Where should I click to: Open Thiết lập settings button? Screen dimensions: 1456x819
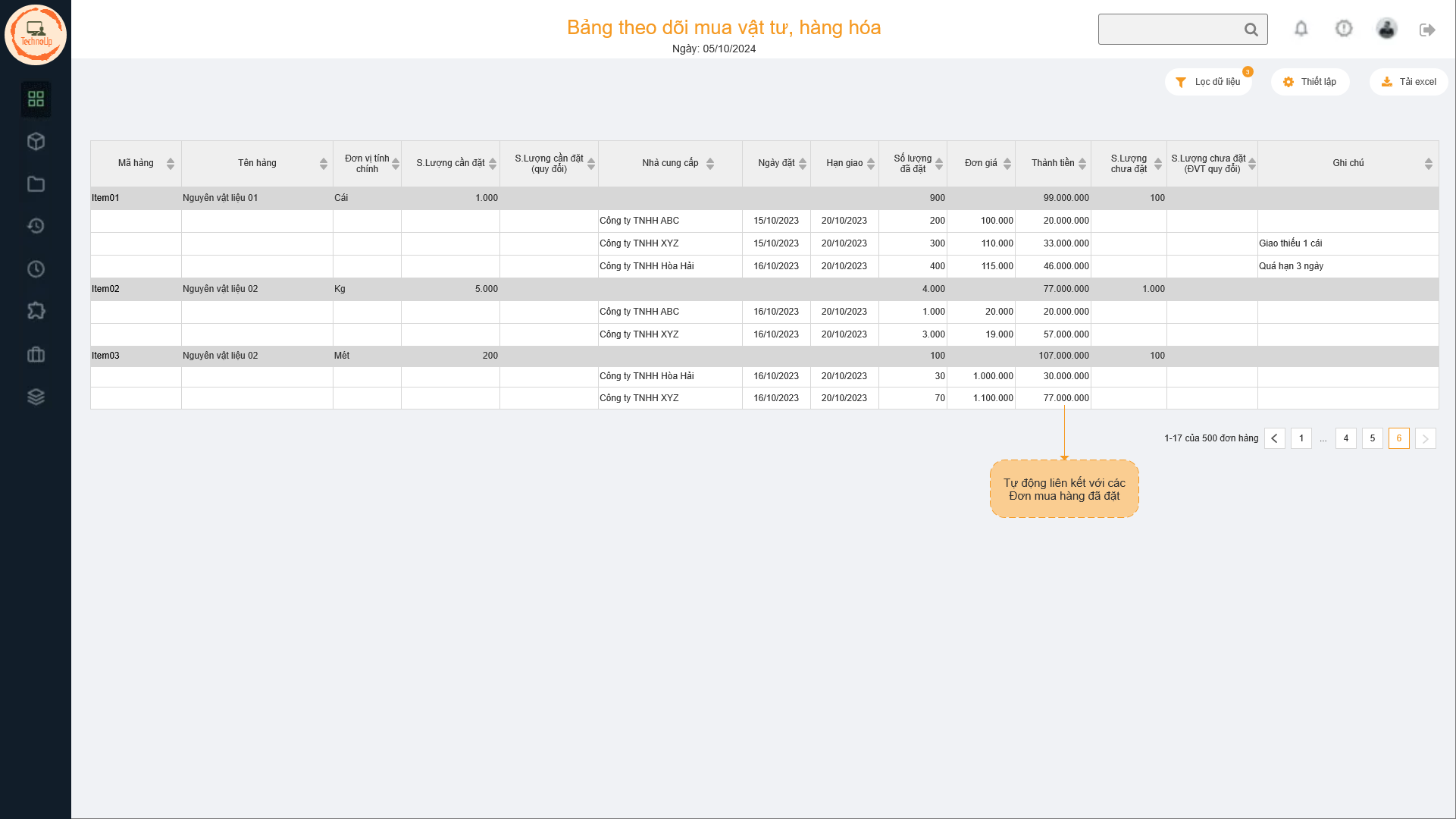tap(1310, 82)
